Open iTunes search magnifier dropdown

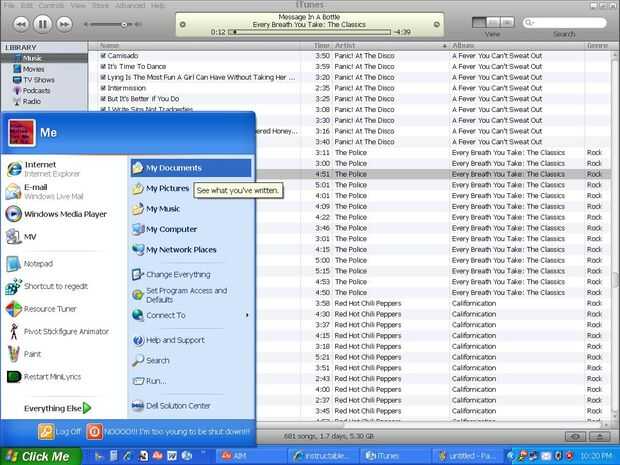pos(529,23)
